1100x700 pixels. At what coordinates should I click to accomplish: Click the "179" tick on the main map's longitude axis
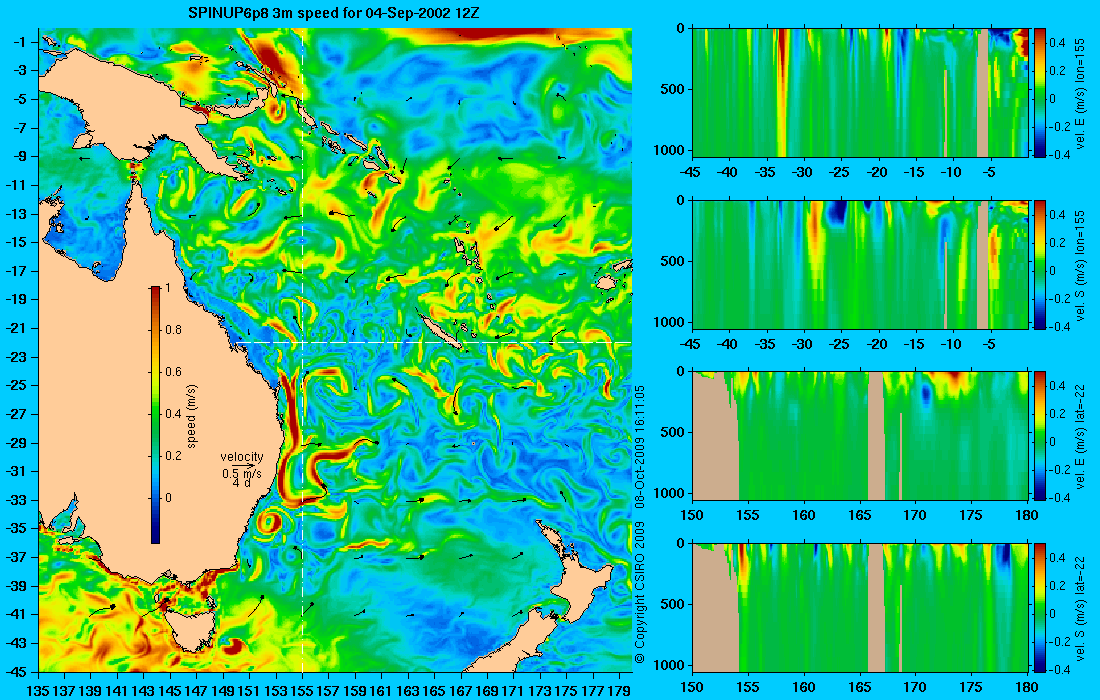(619, 690)
